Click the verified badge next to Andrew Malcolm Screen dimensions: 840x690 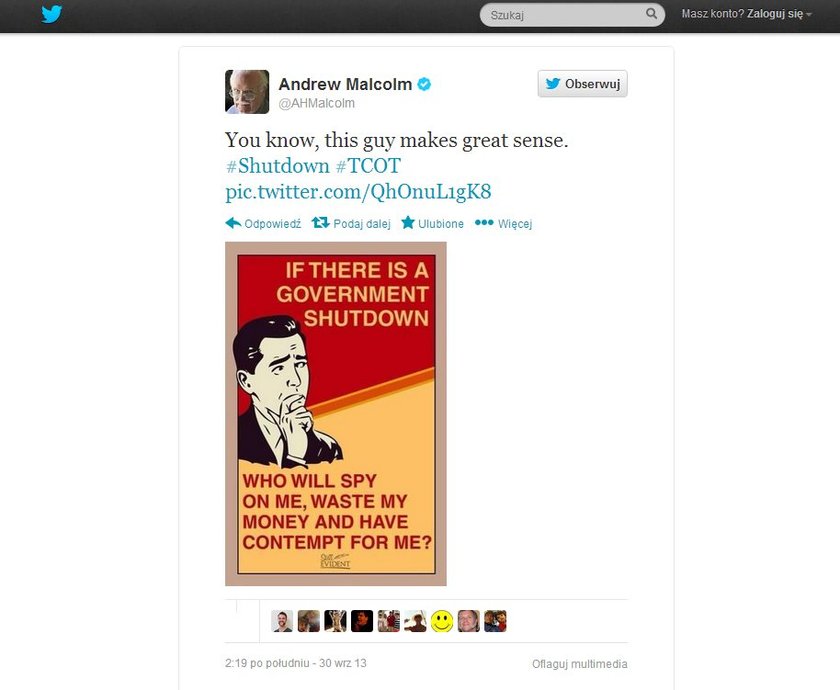(x=424, y=84)
